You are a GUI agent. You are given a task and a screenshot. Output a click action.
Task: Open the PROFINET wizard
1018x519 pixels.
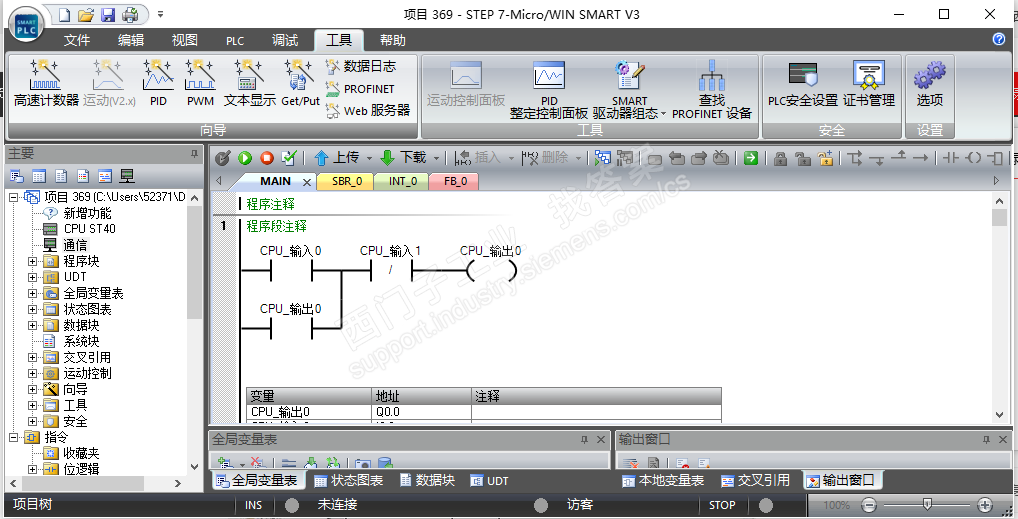[360, 89]
